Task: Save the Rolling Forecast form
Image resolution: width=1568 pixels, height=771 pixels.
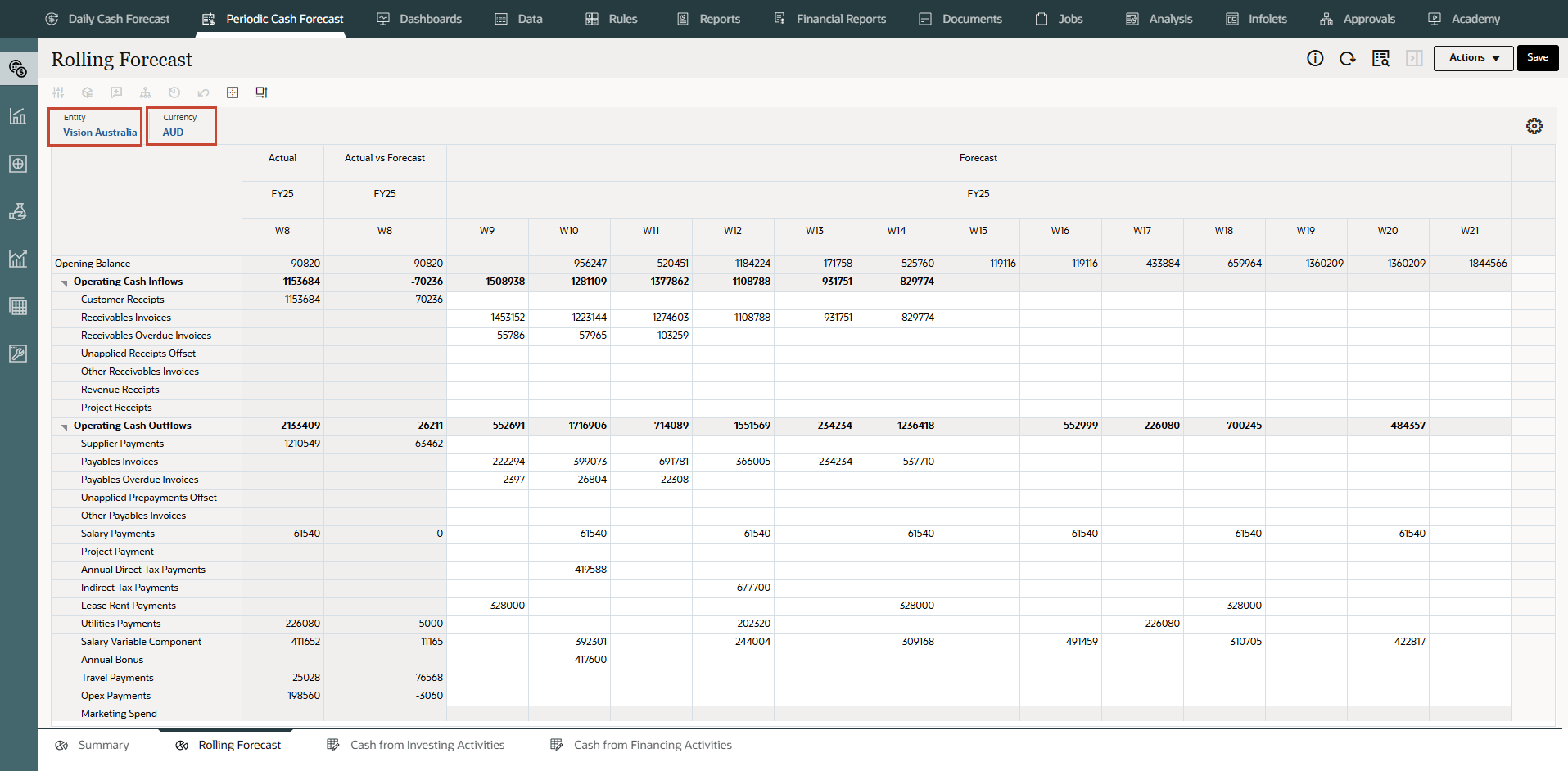Action: [x=1538, y=58]
